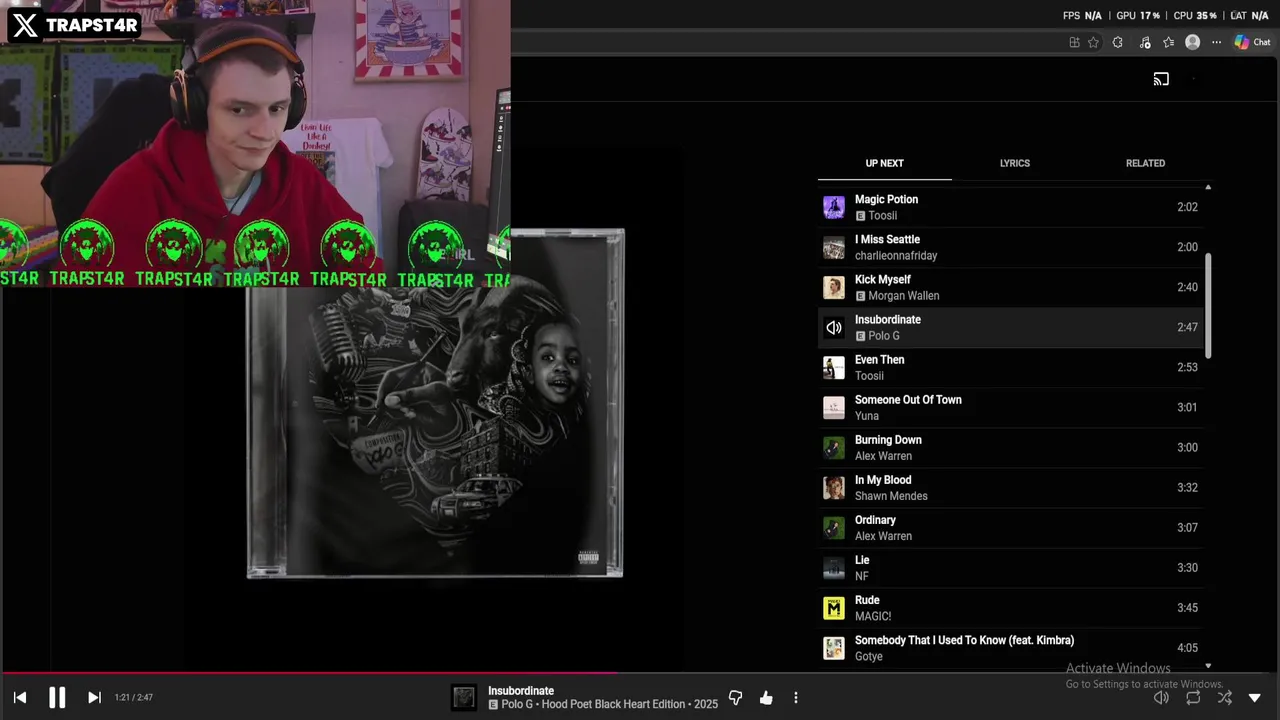This screenshot has height=720, width=1280.
Task: Play Even Then by Toosii
Action: click(1010, 367)
